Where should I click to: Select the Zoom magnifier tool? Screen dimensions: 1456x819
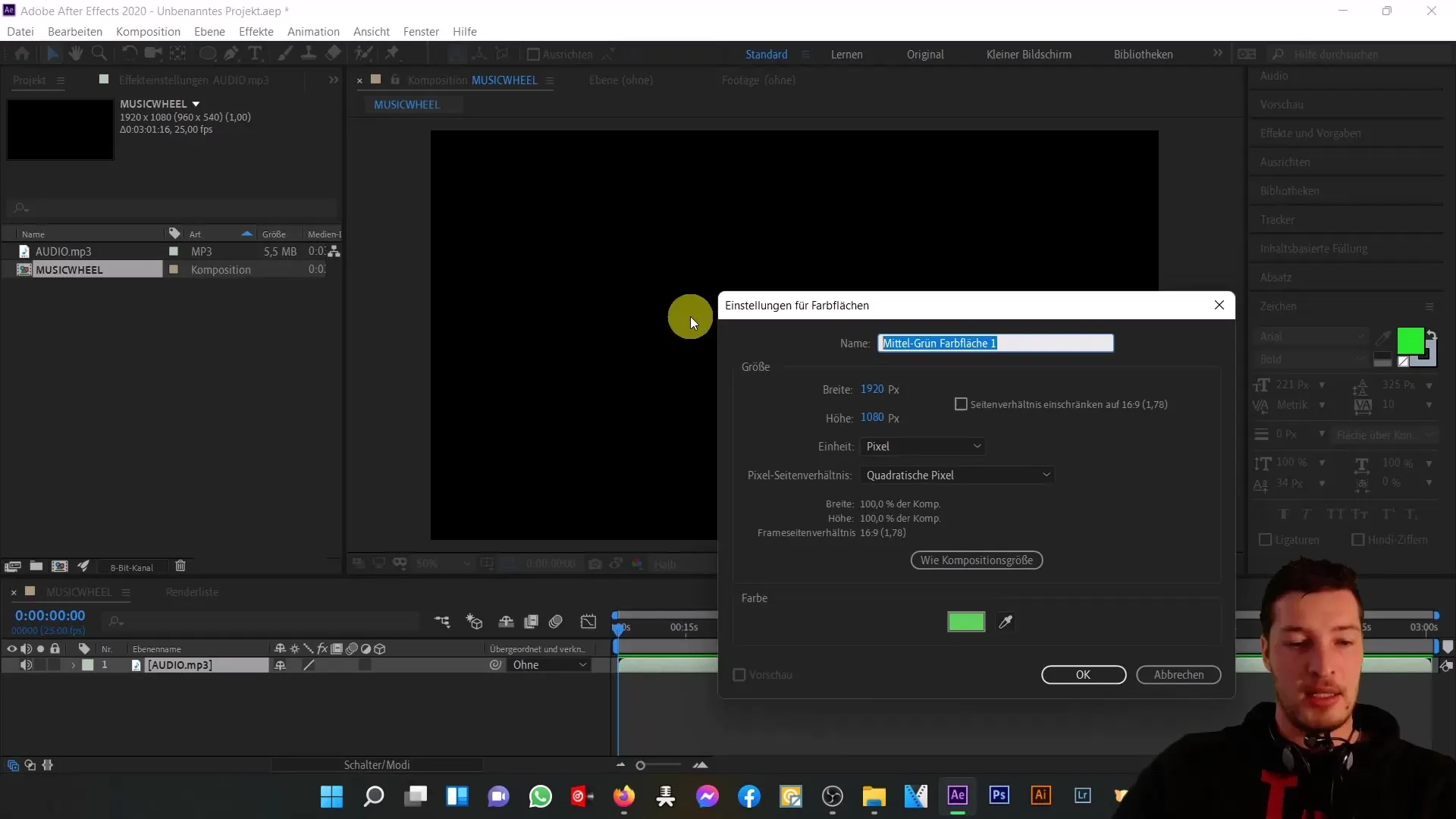(99, 54)
